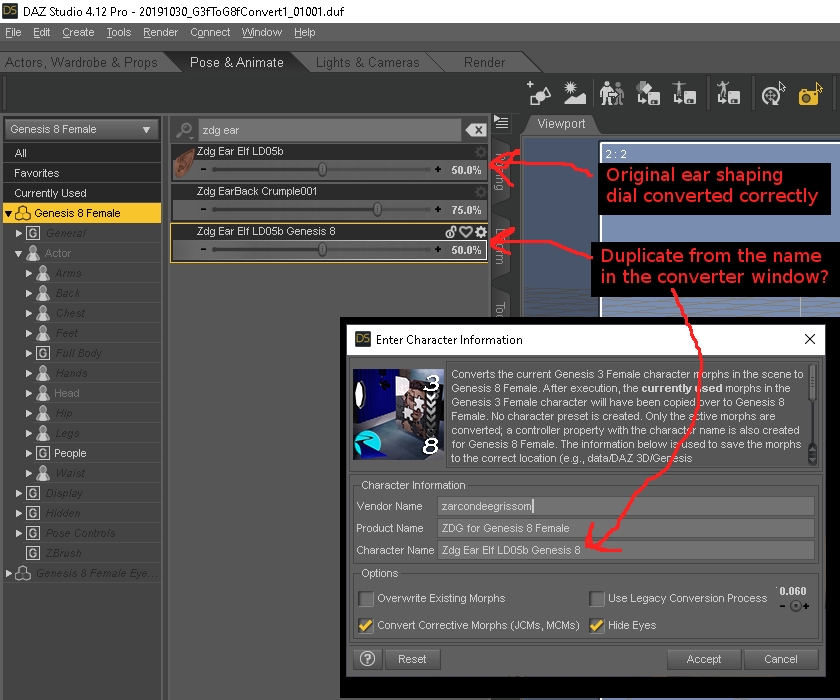Viewport: 840px width, 700px height.
Task: Click the Vendor Name input field
Action: [x=626, y=506]
